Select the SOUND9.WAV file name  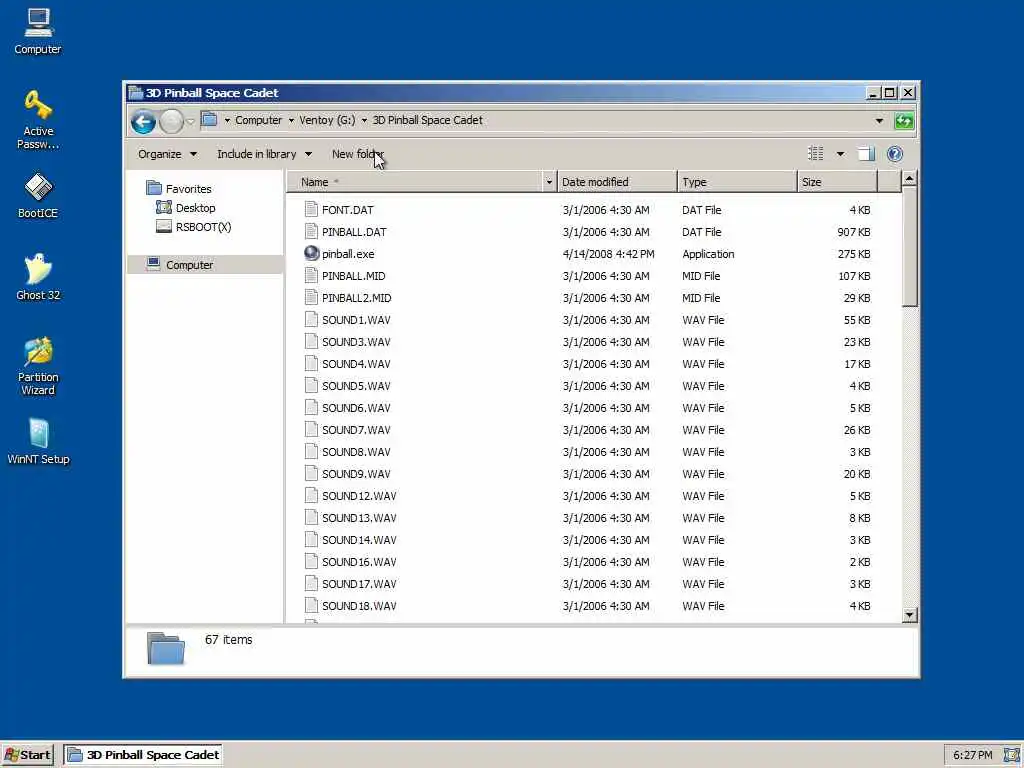coord(356,473)
